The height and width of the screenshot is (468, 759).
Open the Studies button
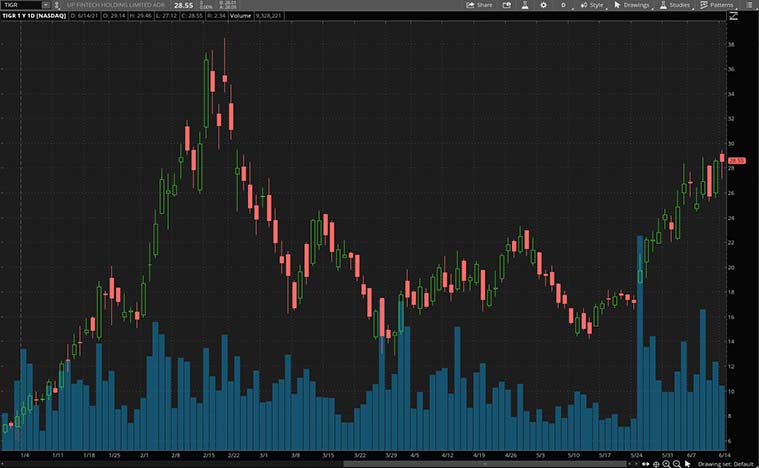coord(675,5)
